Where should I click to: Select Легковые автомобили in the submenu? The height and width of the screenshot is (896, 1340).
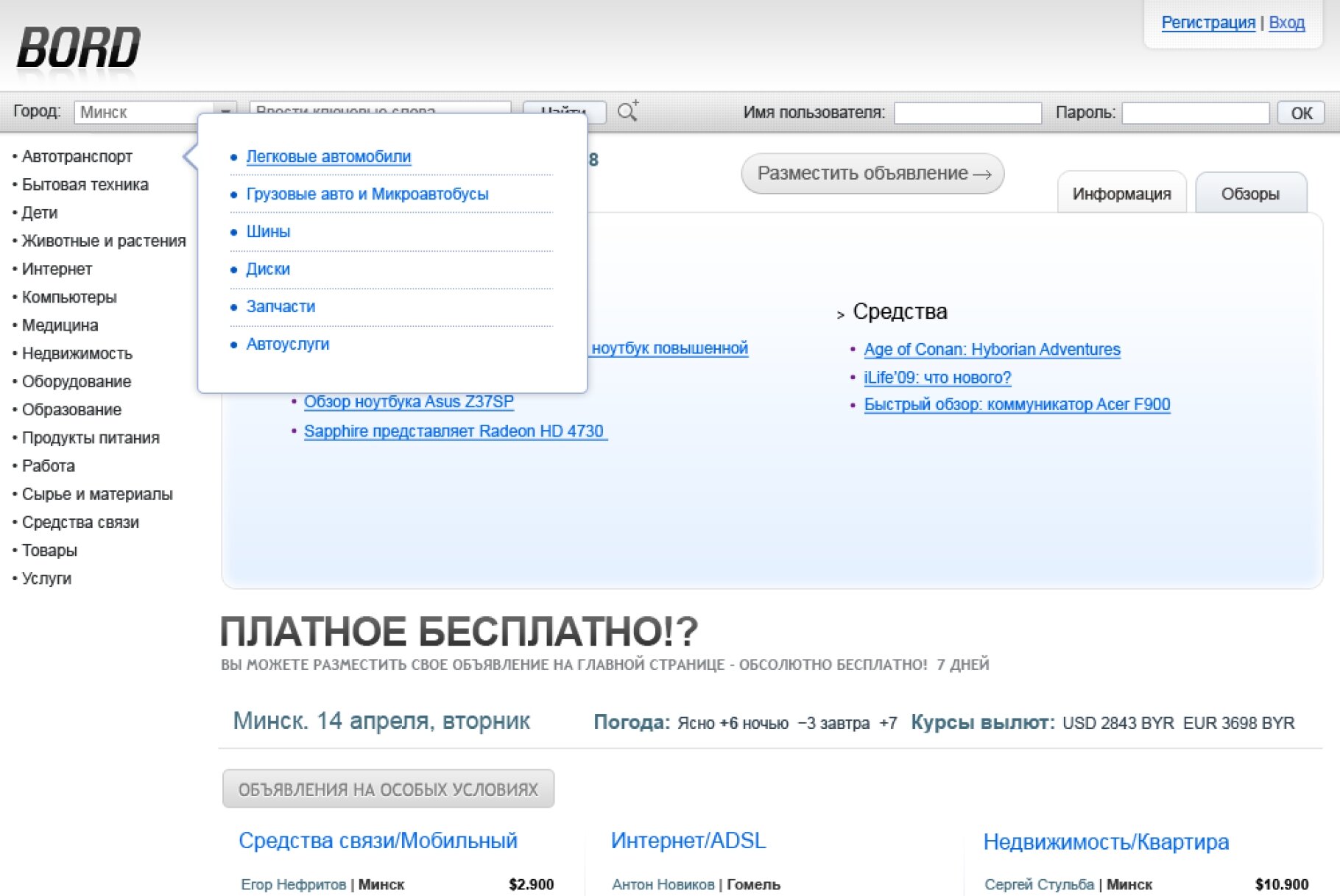[x=328, y=157]
